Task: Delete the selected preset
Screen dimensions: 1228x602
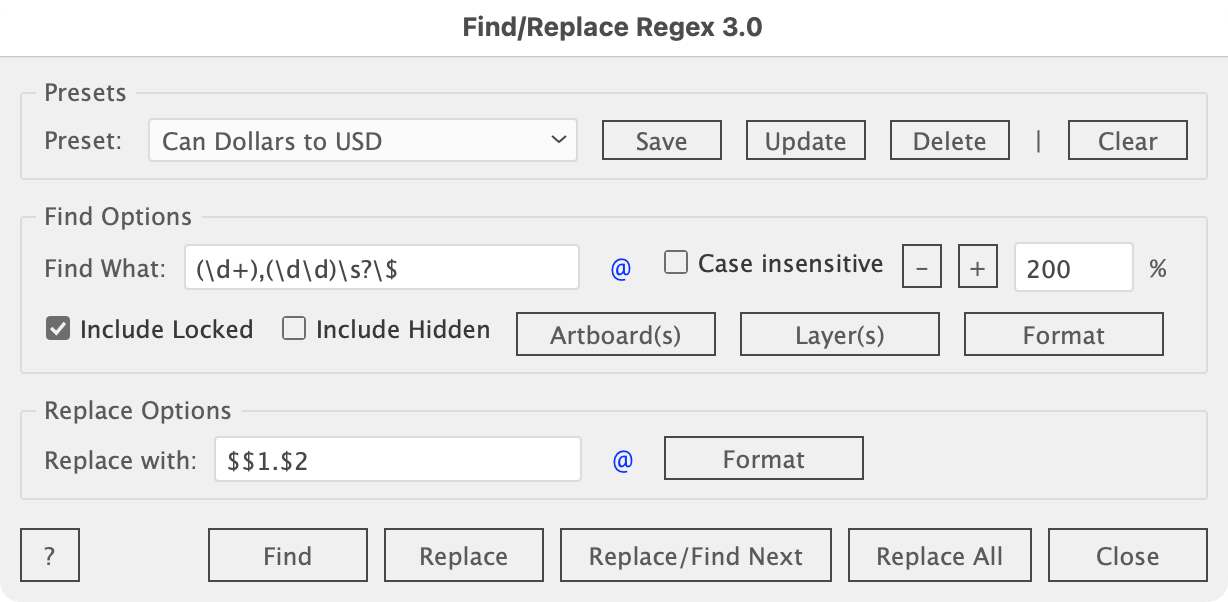Action: point(949,141)
